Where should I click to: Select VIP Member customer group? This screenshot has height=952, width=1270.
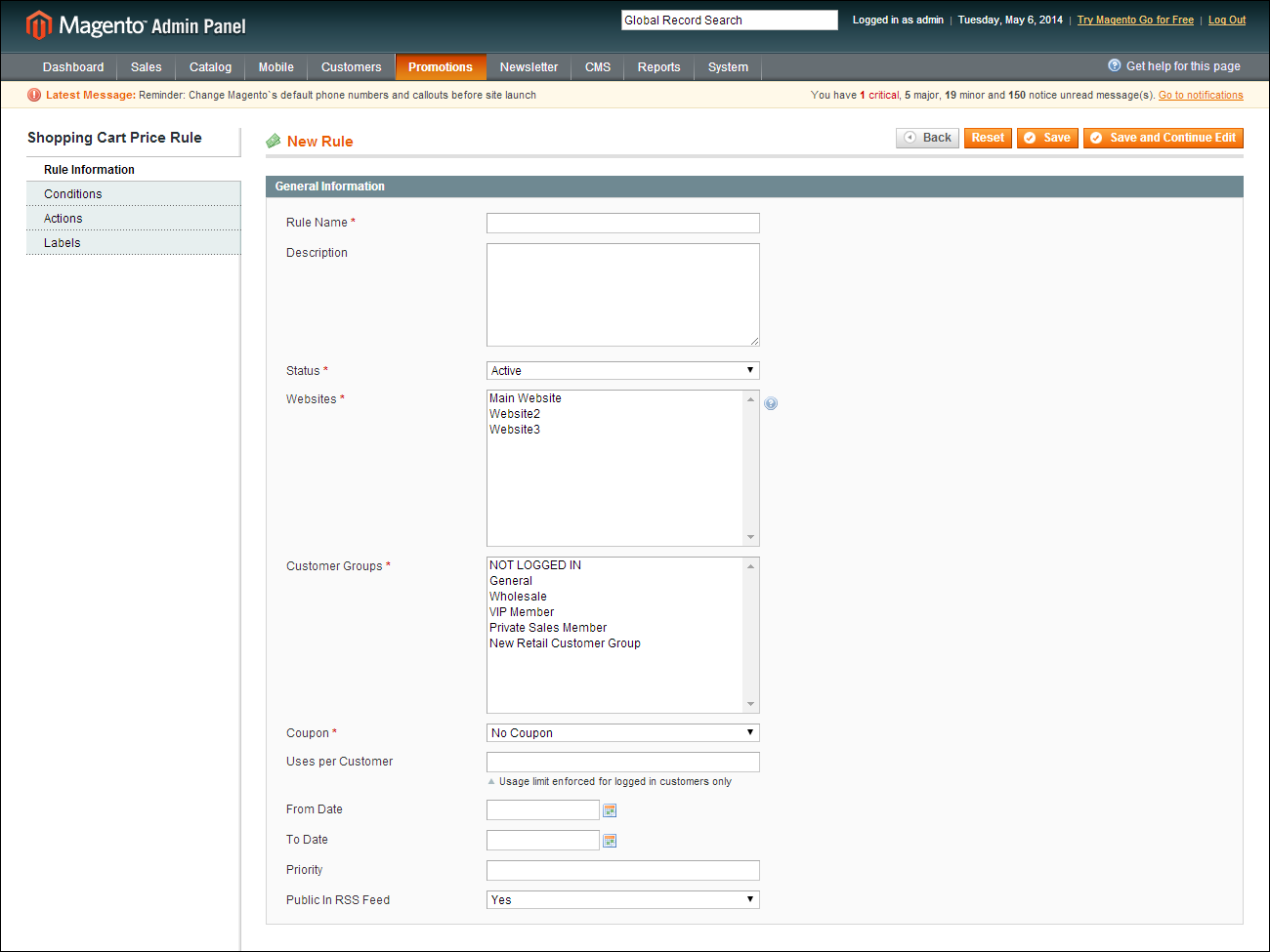(x=615, y=612)
